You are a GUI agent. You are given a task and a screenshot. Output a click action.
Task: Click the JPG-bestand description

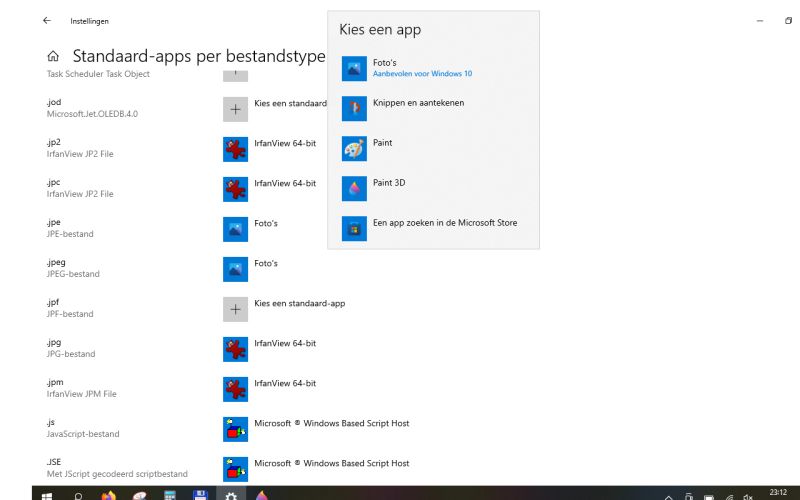coord(71,354)
